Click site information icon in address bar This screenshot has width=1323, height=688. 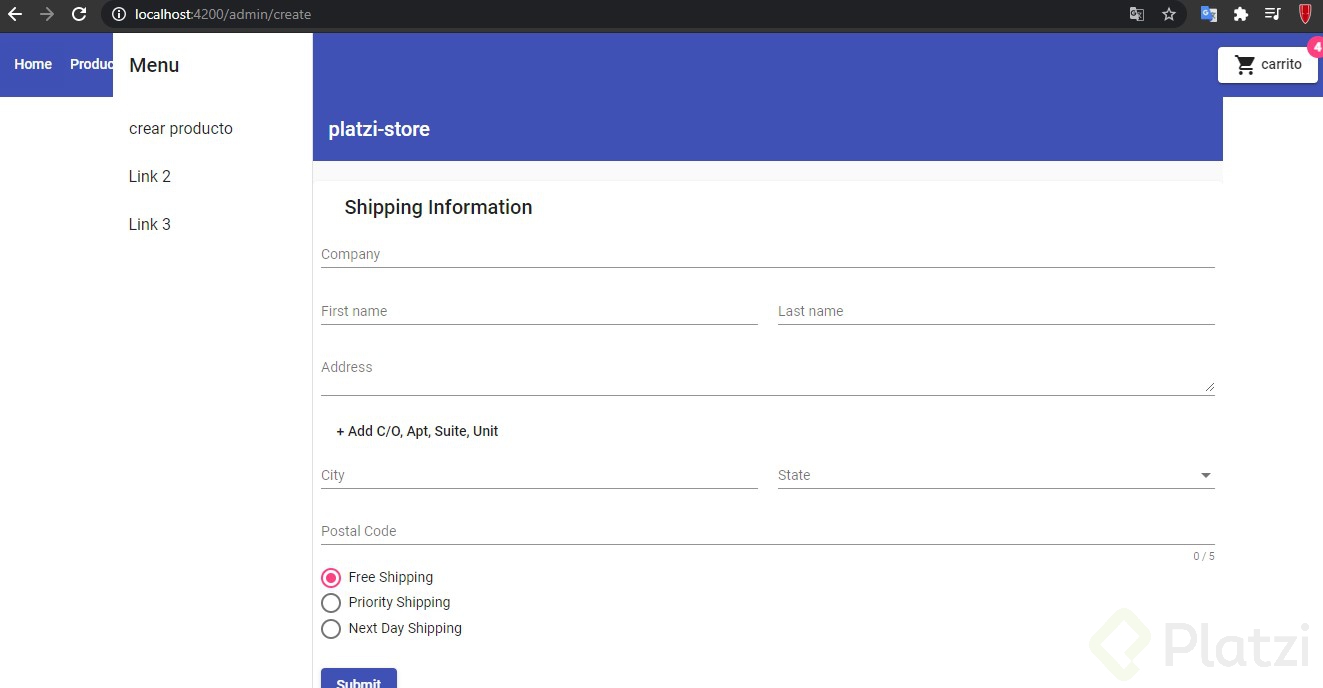click(119, 15)
